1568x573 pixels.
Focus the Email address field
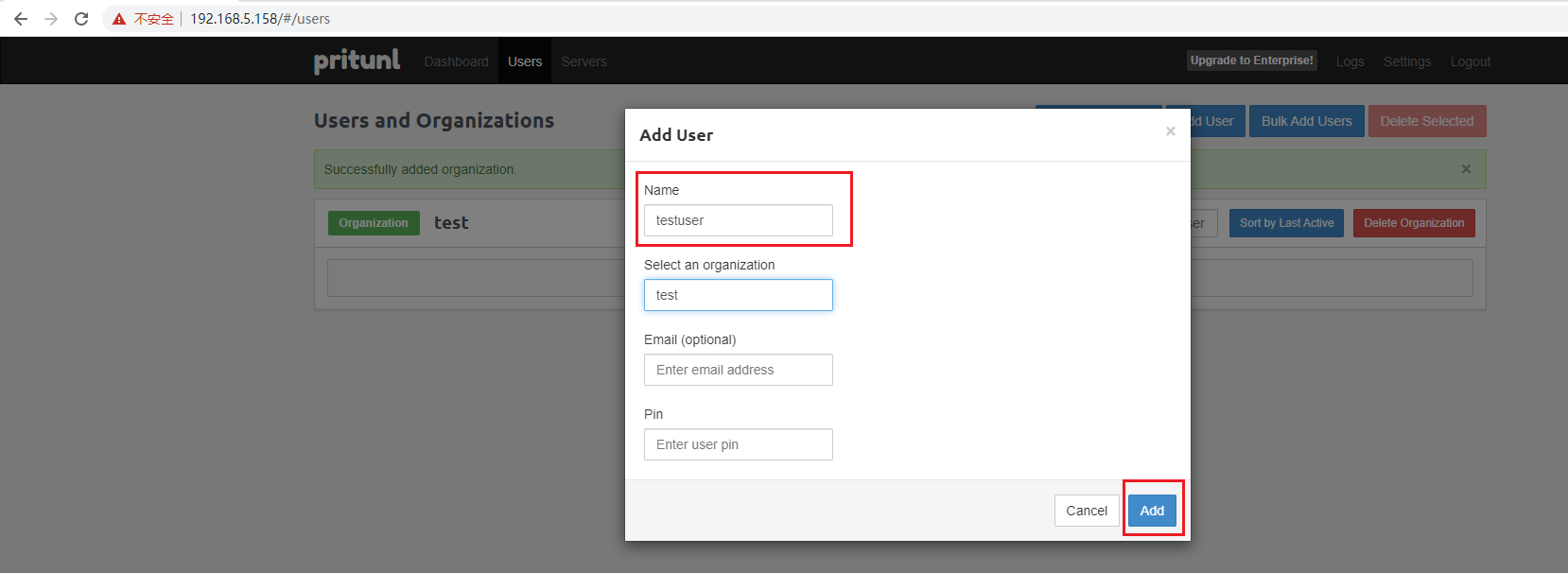738,370
